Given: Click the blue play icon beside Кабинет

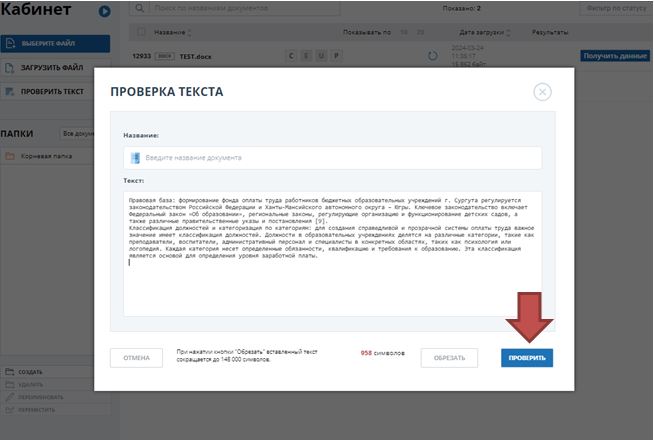Looking at the screenshot, I should [104, 12].
